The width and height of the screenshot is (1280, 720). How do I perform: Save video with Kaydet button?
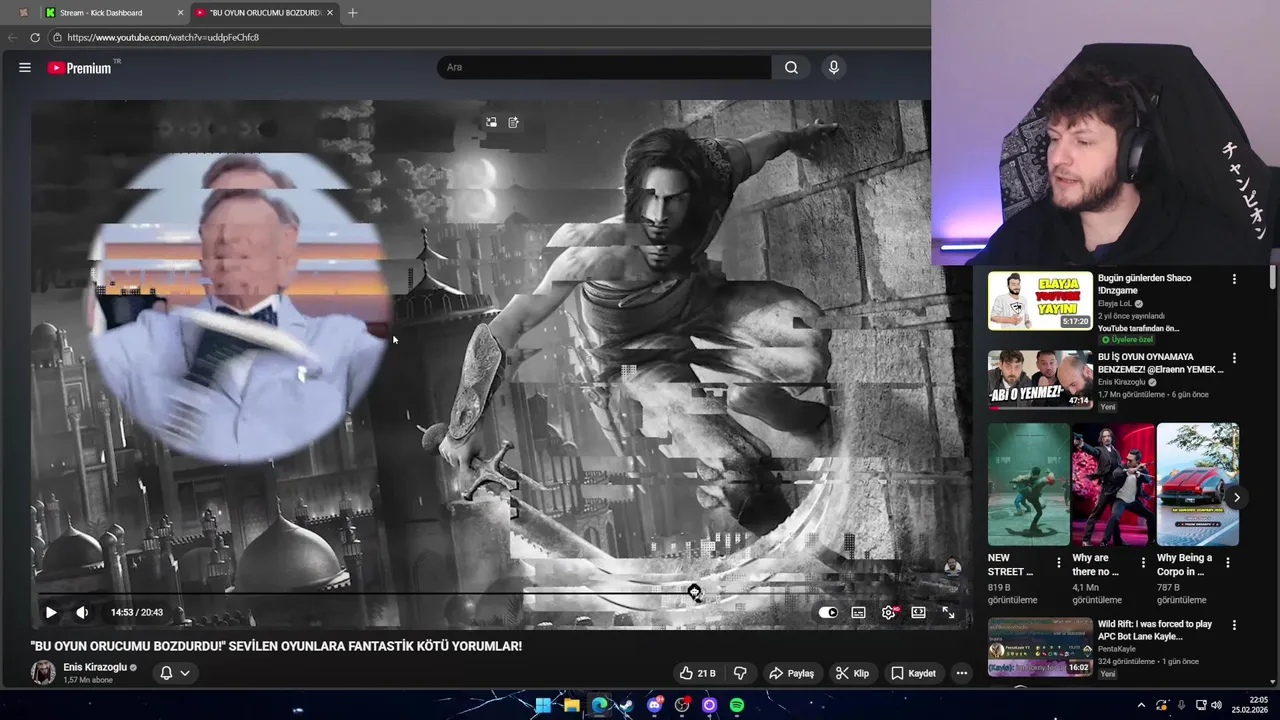[x=914, y=673]
